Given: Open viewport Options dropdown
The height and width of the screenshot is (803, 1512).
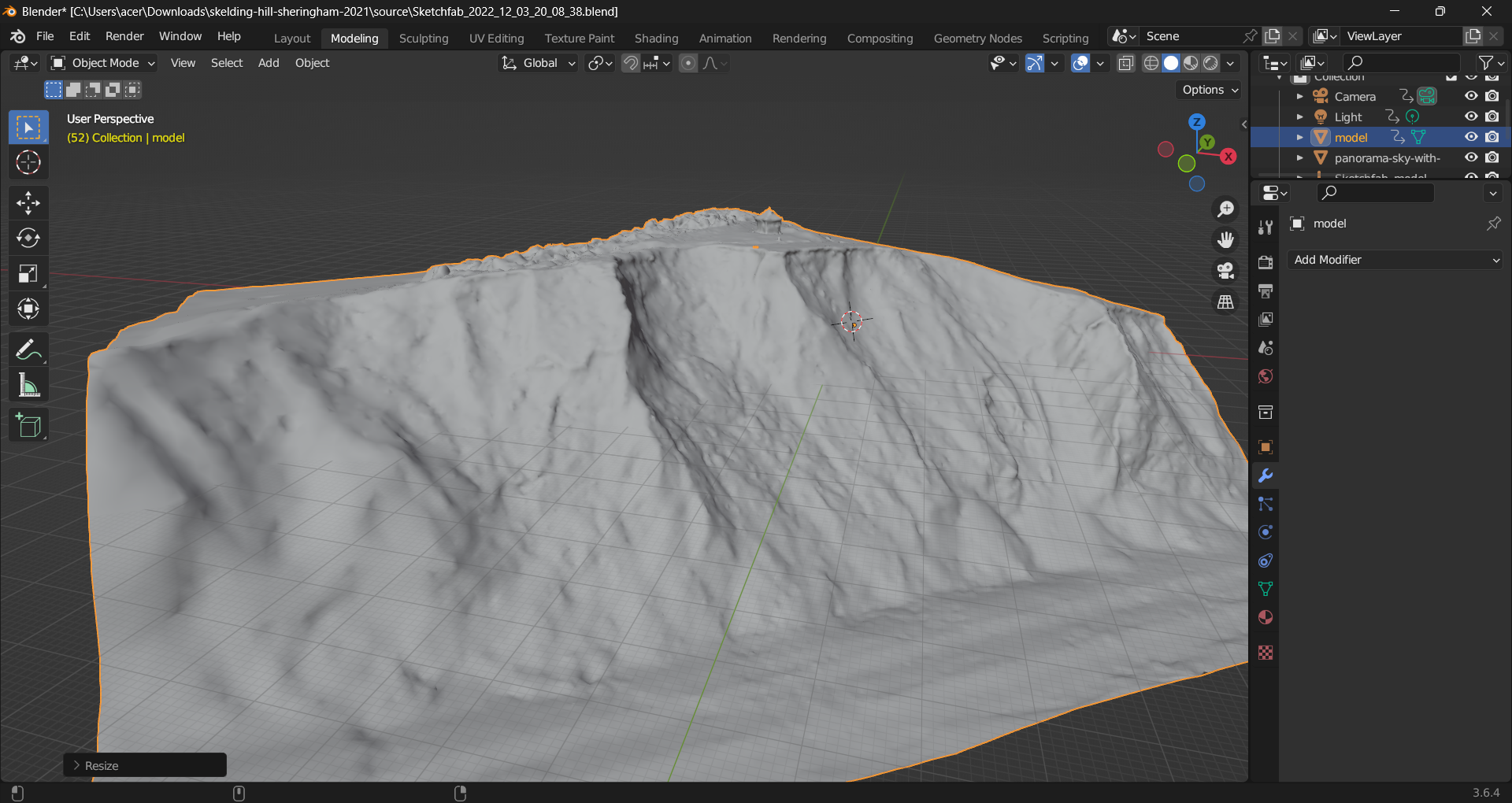Looking at the screenshot, I should 1210,90.
